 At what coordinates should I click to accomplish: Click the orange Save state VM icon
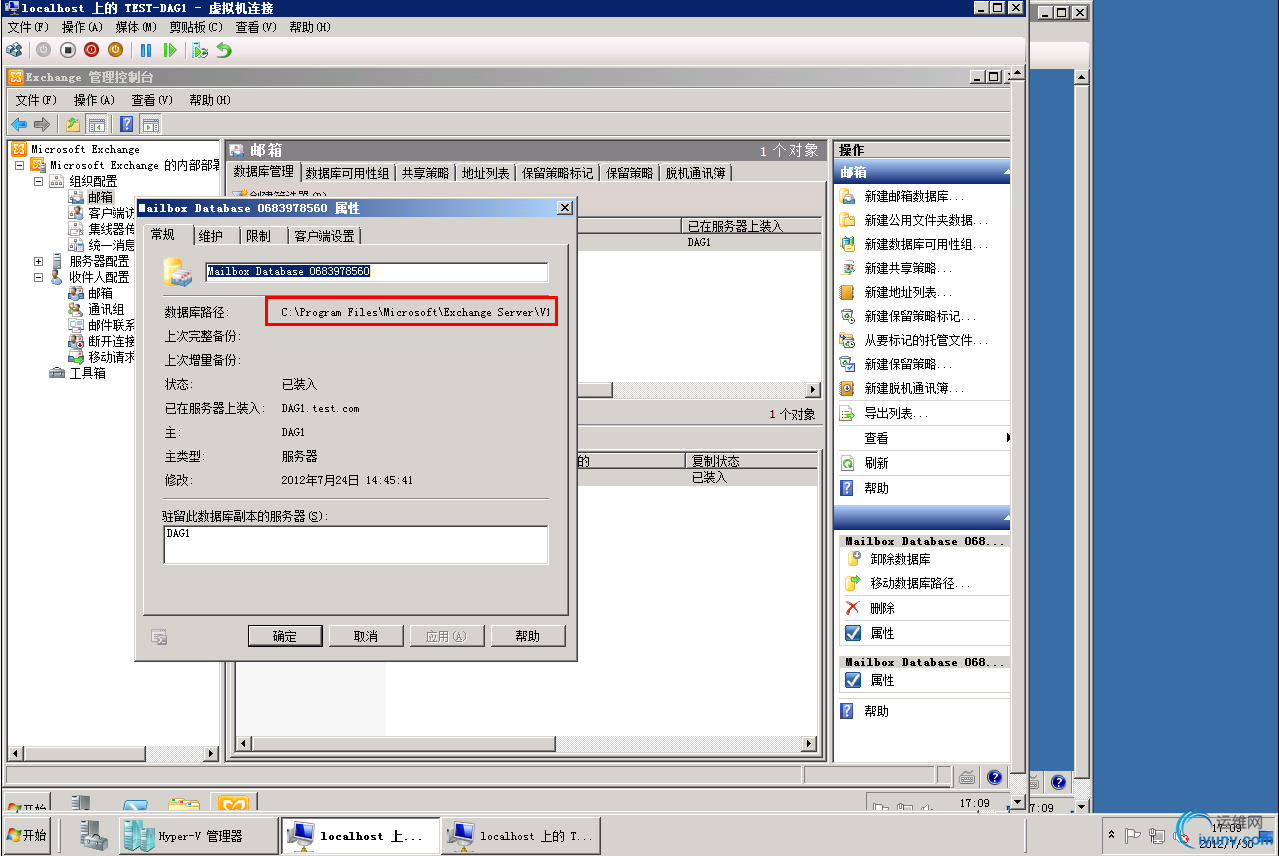click(115, 49)
